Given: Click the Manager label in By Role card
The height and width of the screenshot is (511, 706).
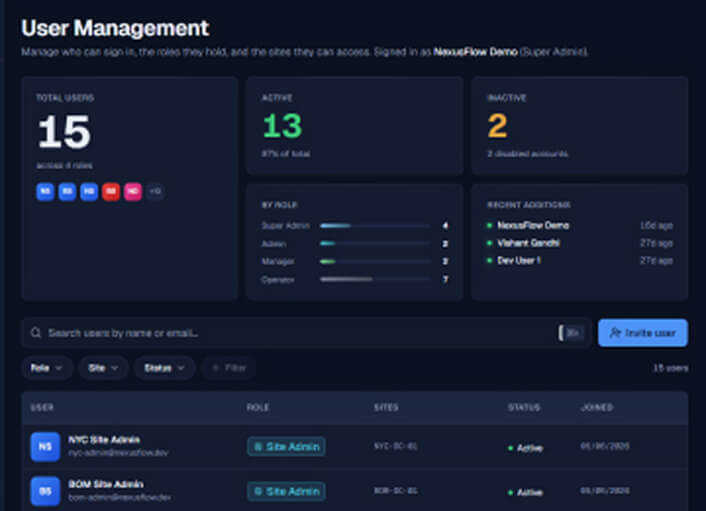Looking at the screenshot, I should [x=278, y=261].
